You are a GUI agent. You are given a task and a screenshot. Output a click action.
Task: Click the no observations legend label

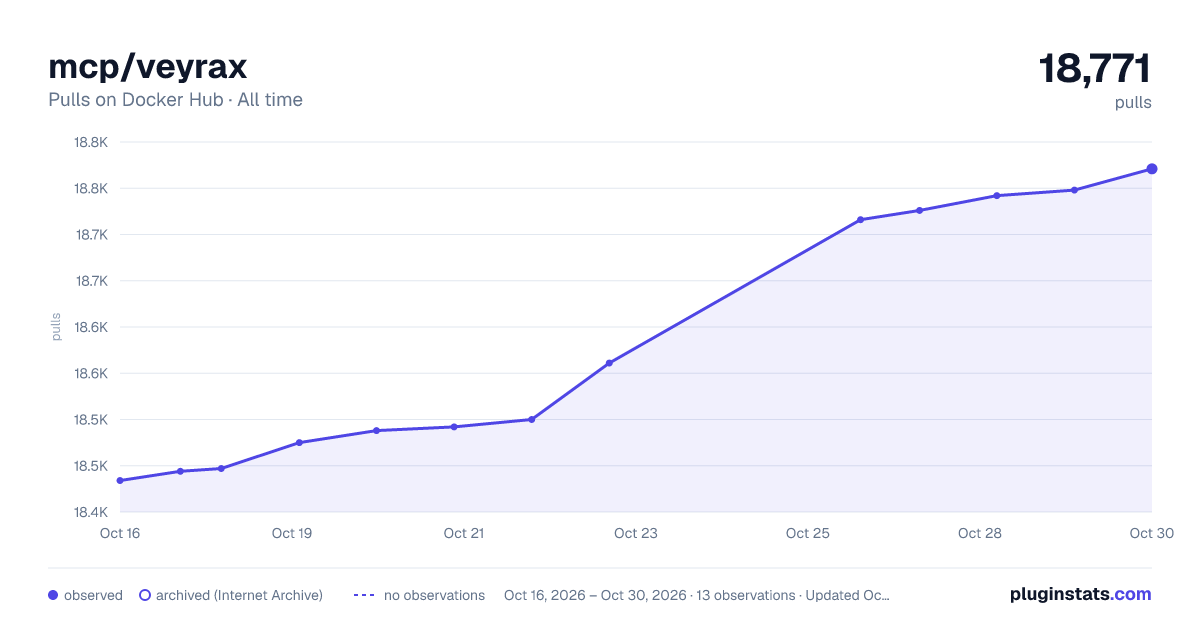434,595
